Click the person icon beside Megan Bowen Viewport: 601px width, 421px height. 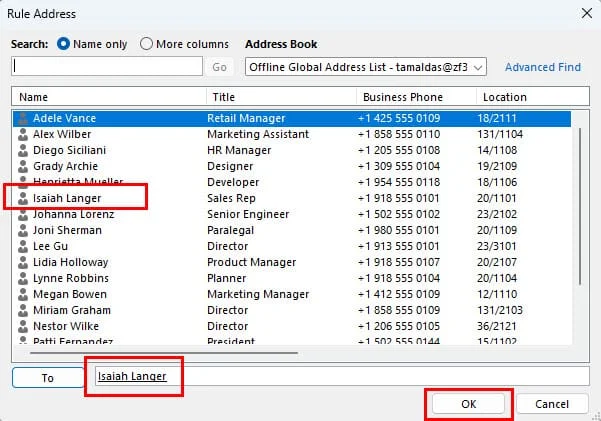tap(23, 294)
